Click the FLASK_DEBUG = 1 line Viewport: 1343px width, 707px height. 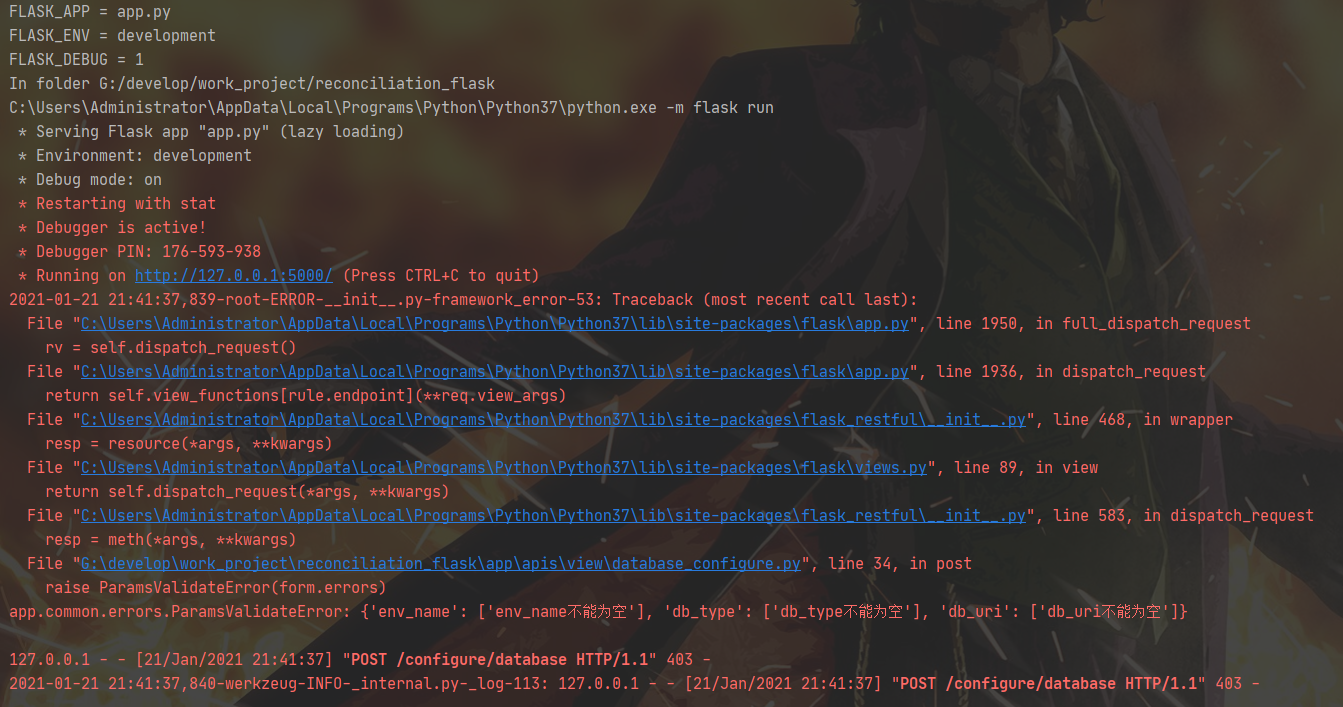coord(76,60)
